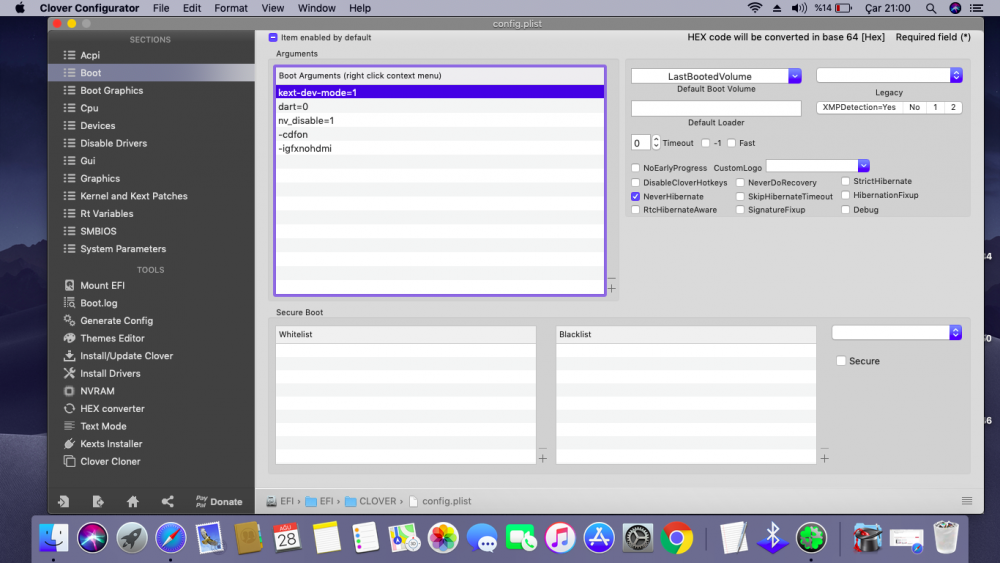Enable the Debug checkbox
Screen dimensions: 1000x563
[846, 210]
